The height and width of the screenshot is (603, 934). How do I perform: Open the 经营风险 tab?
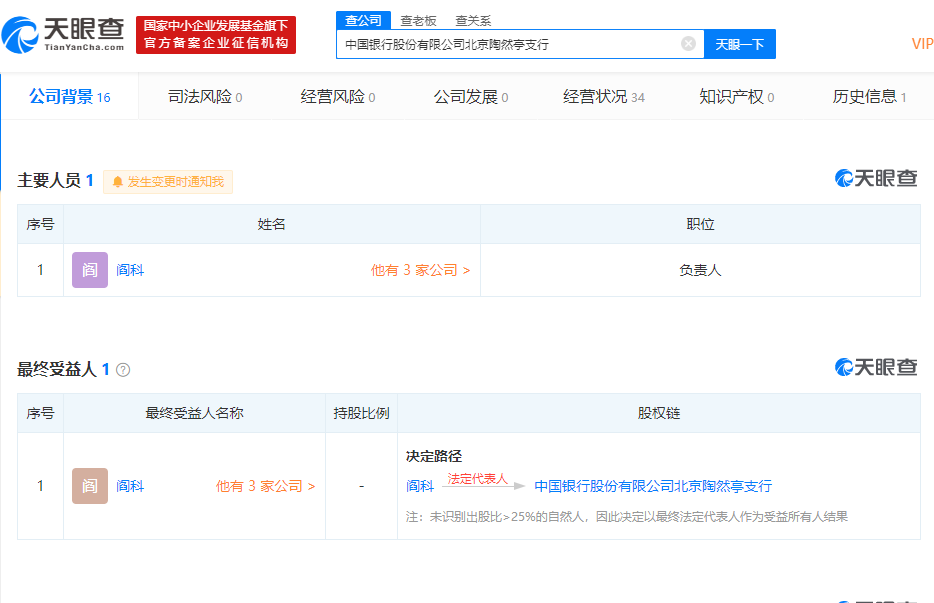point(338,97)
